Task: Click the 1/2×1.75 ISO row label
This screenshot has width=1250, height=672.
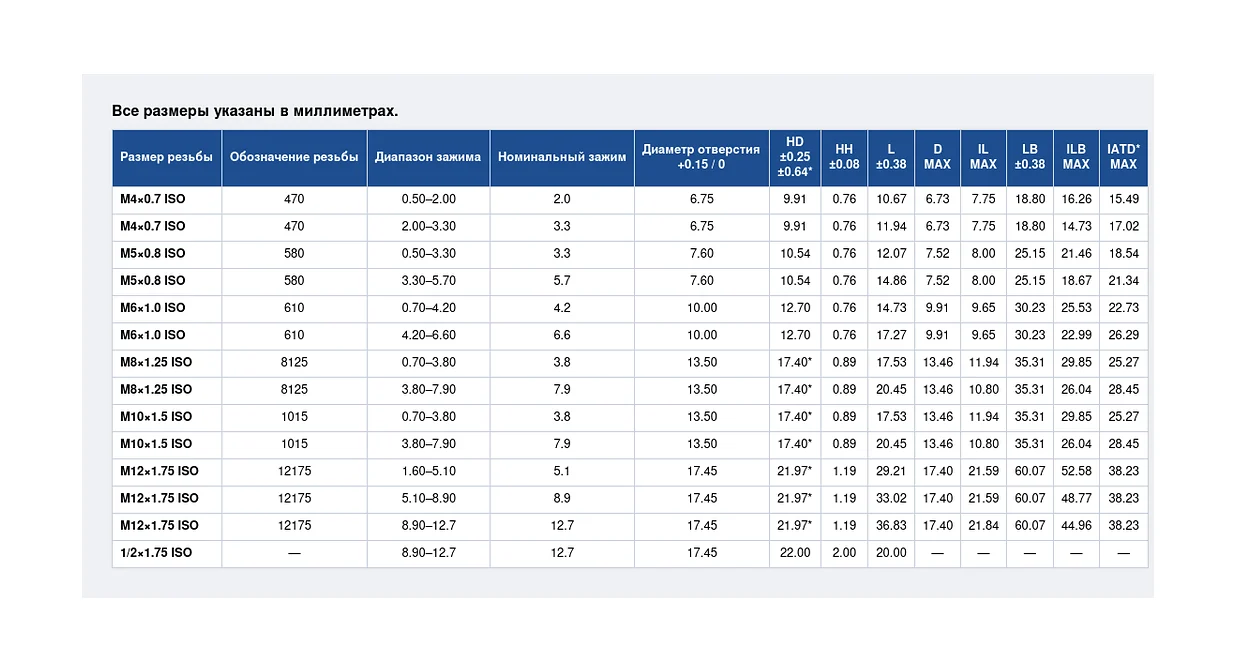Action: point(156,552)
